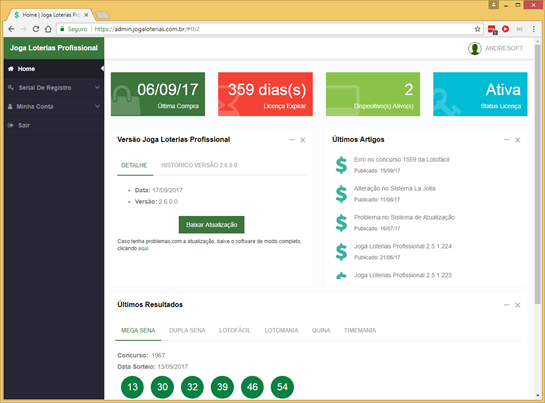Image resolution: width=545 pixels, height=403 pixels.
Task: Click dollar icon of Erro no concurso 1559
Action: coord(341,165)
